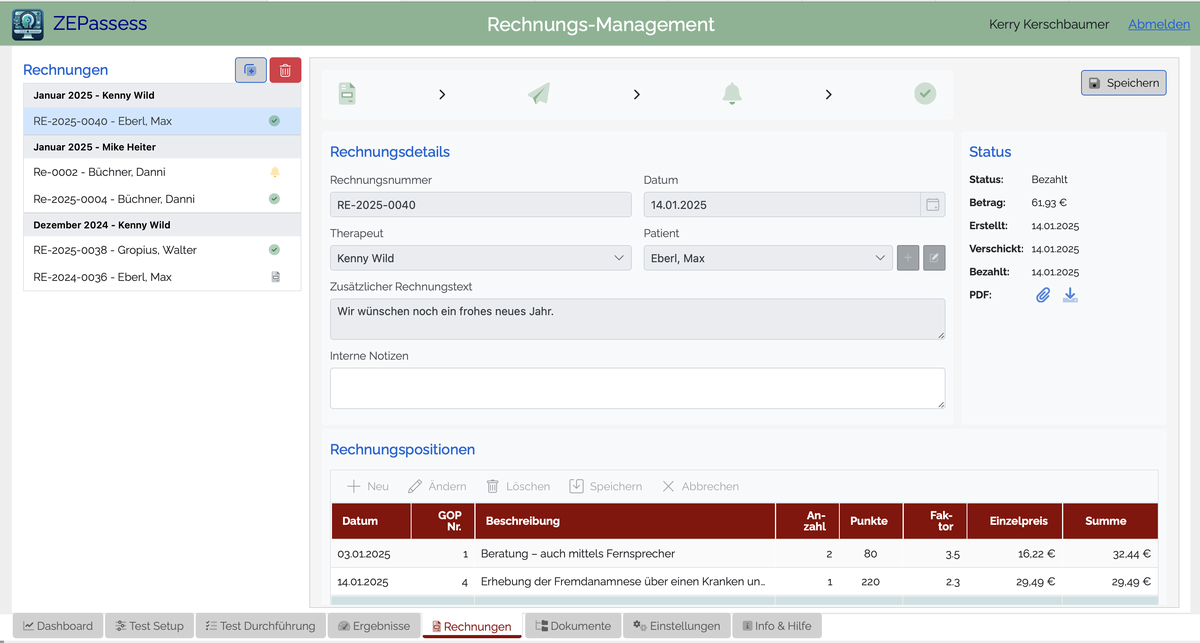Click the checkmark paid step icon

(x=925, y=94)
